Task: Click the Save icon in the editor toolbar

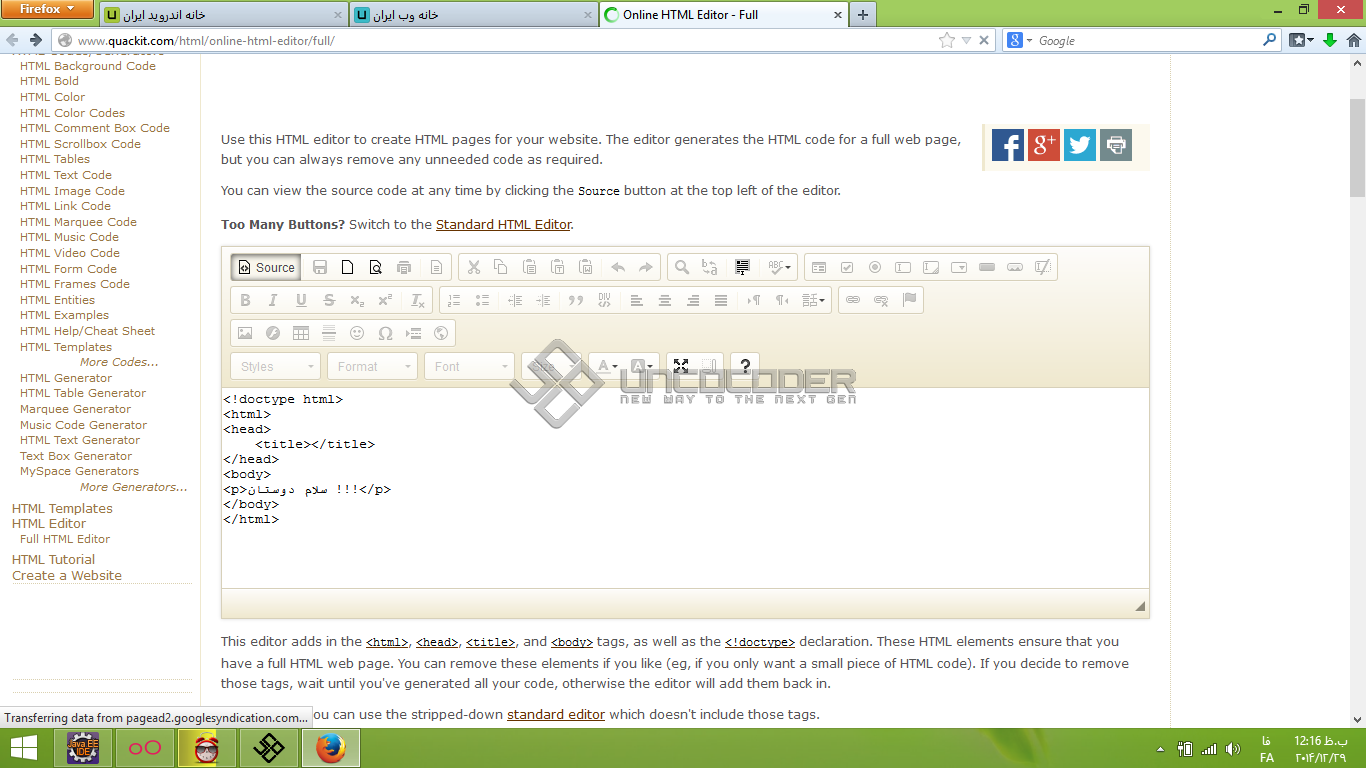Action: 320,267
